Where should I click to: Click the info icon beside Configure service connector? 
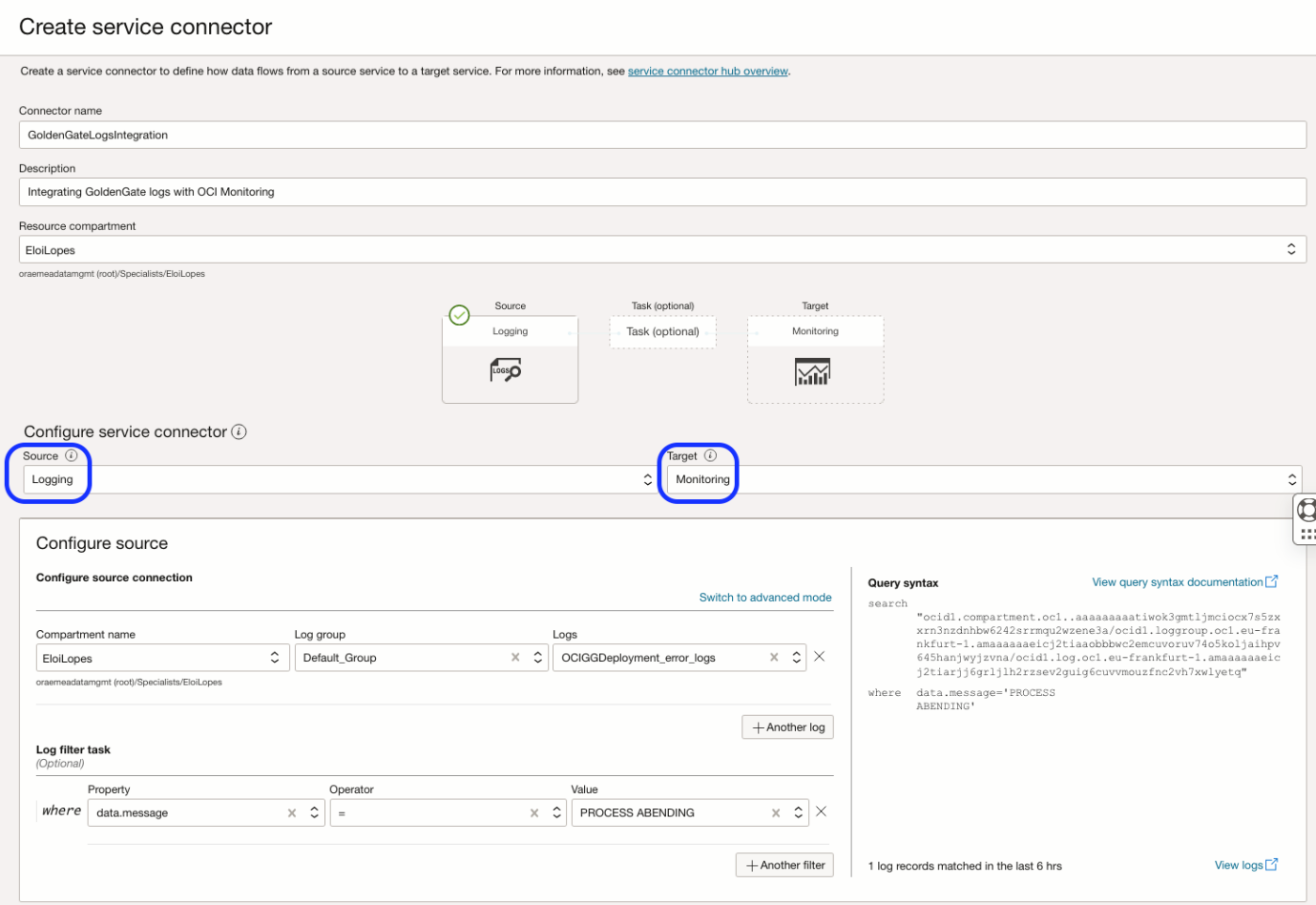pyautogui.click(x=240, y=431)
